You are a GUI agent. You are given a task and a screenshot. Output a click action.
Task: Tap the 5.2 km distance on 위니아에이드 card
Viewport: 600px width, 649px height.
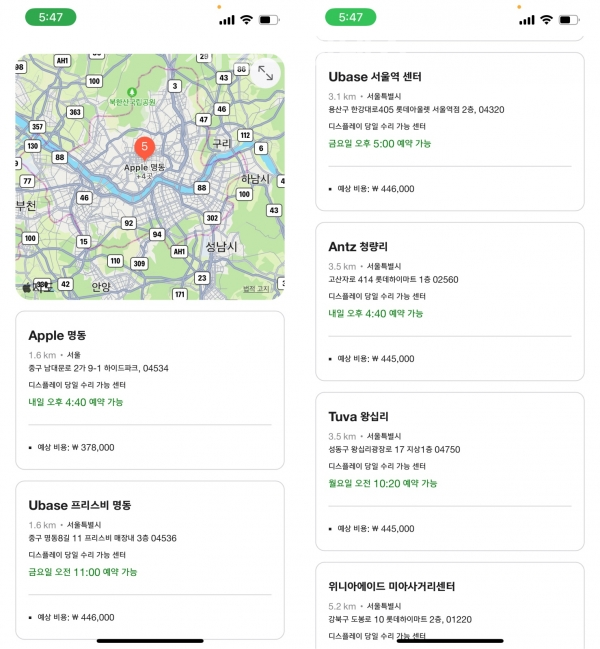(342, 606)
